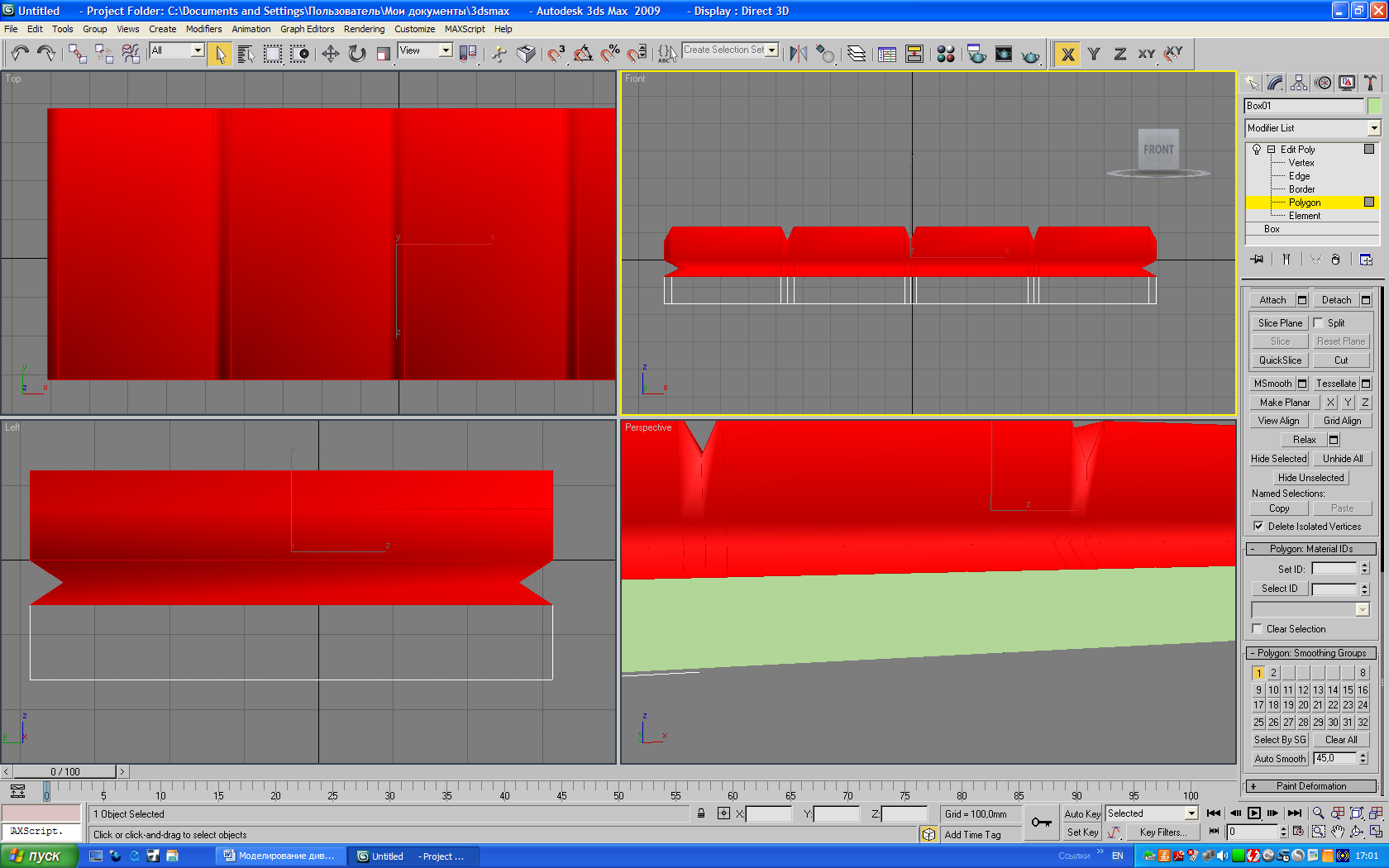Click Box01 object color swatch
This screenshot has width=1389, height=868.
pos(1374,106)
